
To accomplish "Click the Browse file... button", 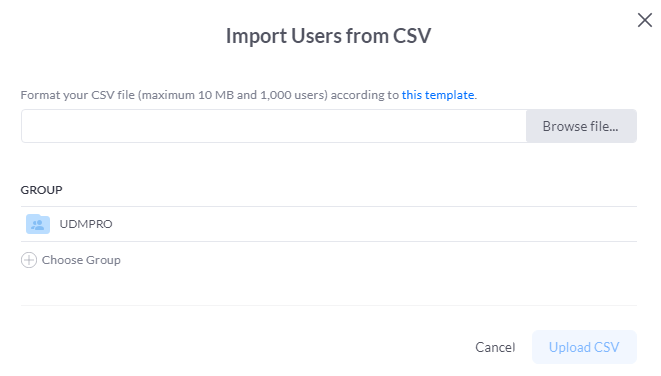I will click(581, 126).
